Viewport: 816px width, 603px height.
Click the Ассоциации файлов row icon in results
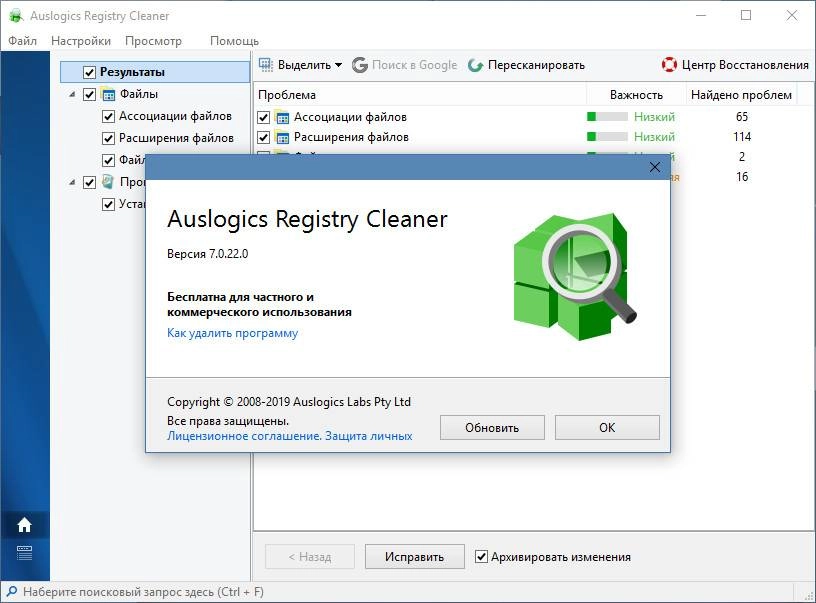(282, 117)
